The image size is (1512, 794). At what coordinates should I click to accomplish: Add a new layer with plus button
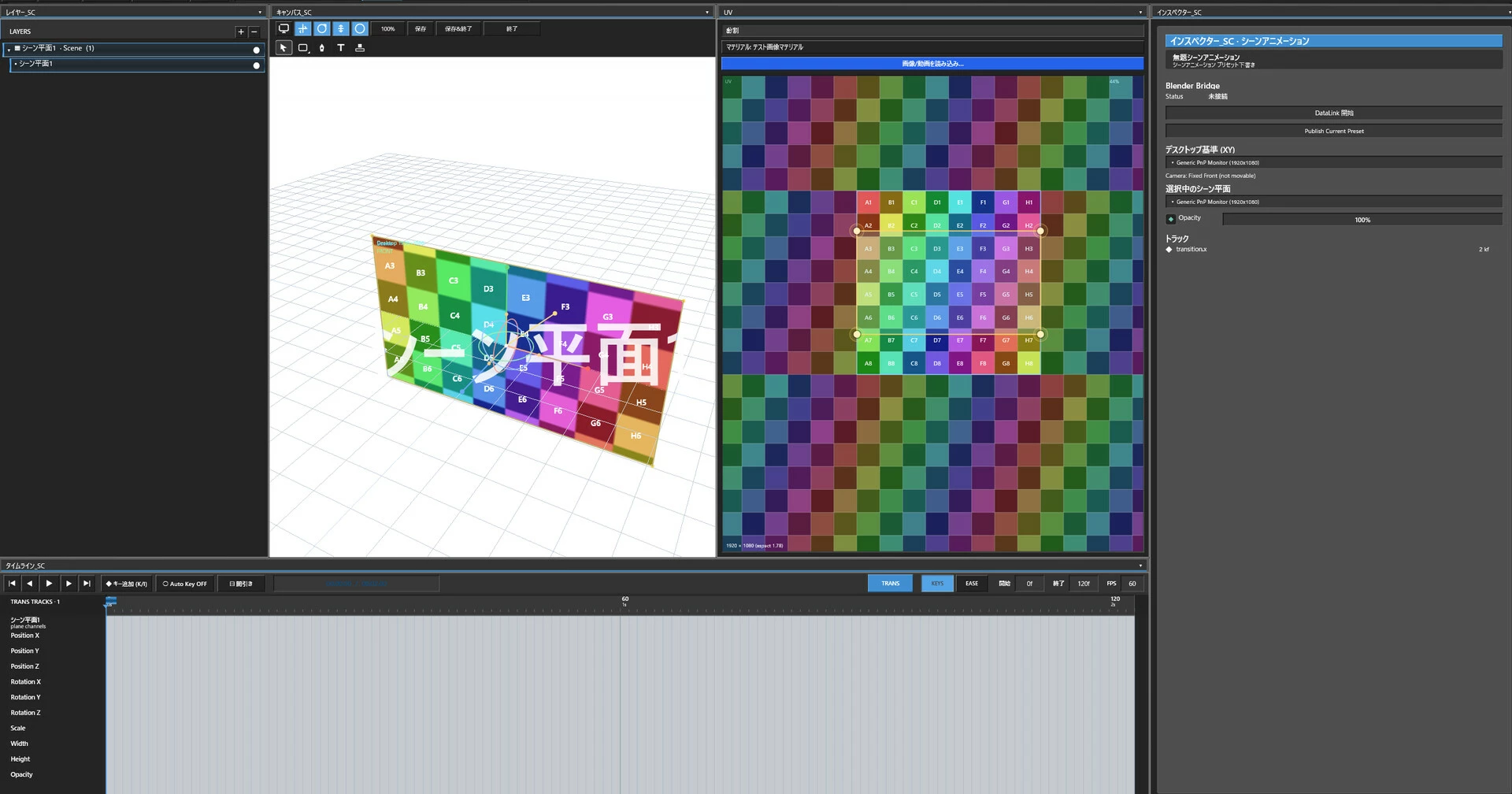(x=241, y=32)
